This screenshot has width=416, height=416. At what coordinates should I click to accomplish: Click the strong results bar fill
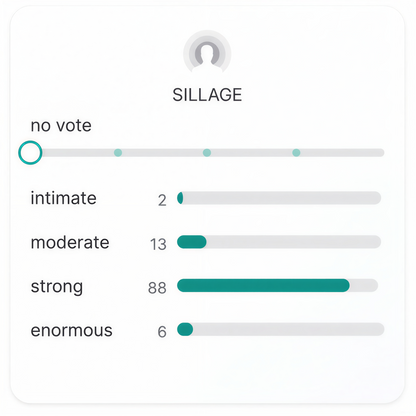point(263,286)
